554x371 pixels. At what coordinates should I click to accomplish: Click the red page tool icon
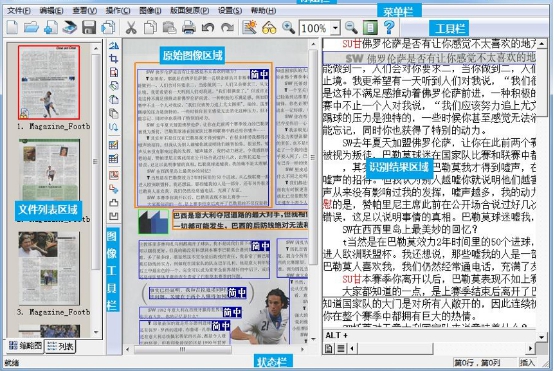[113, 72]
